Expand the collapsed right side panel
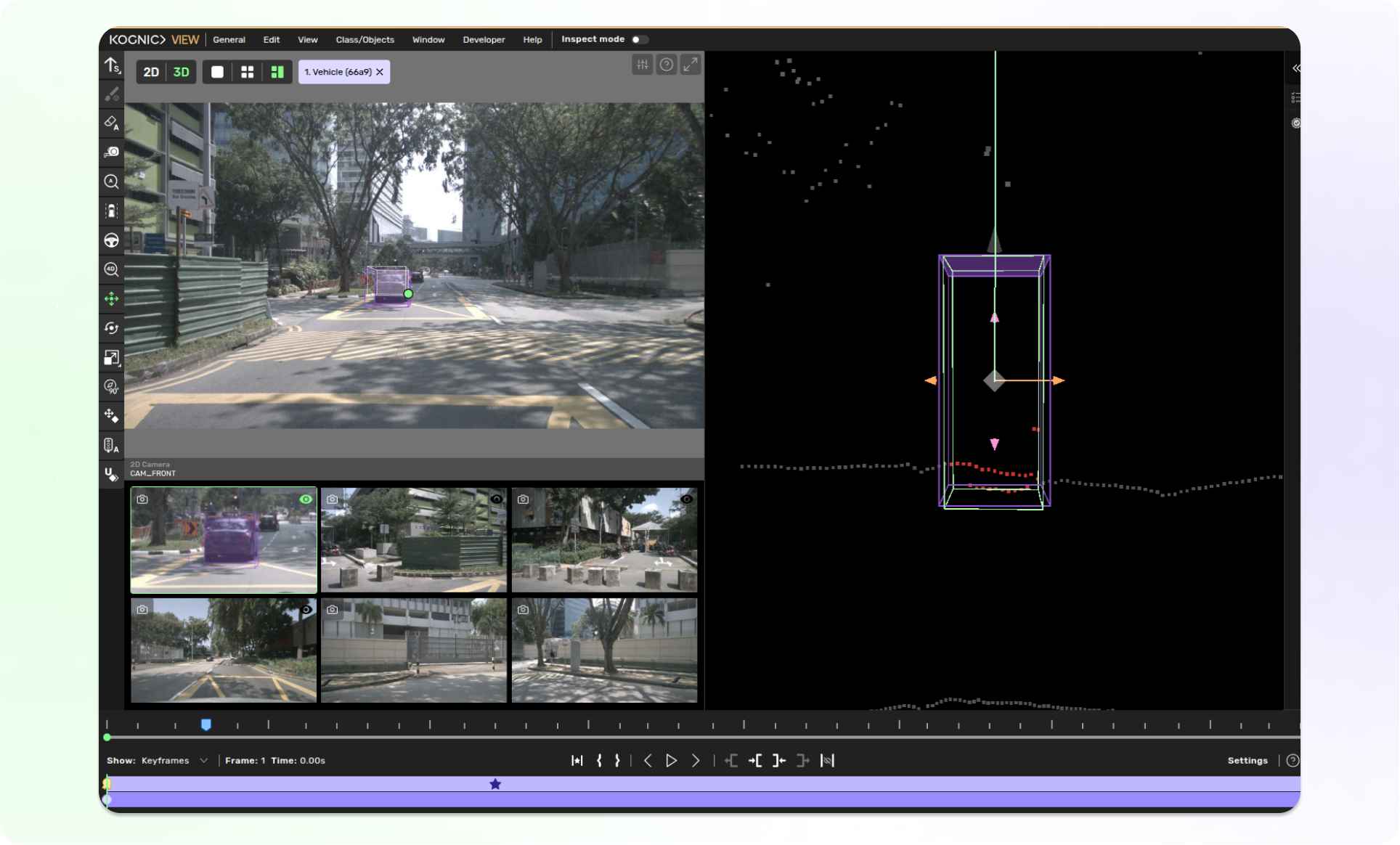Viewport: 1400px width, 845px height. click(x=1295, y=68)
